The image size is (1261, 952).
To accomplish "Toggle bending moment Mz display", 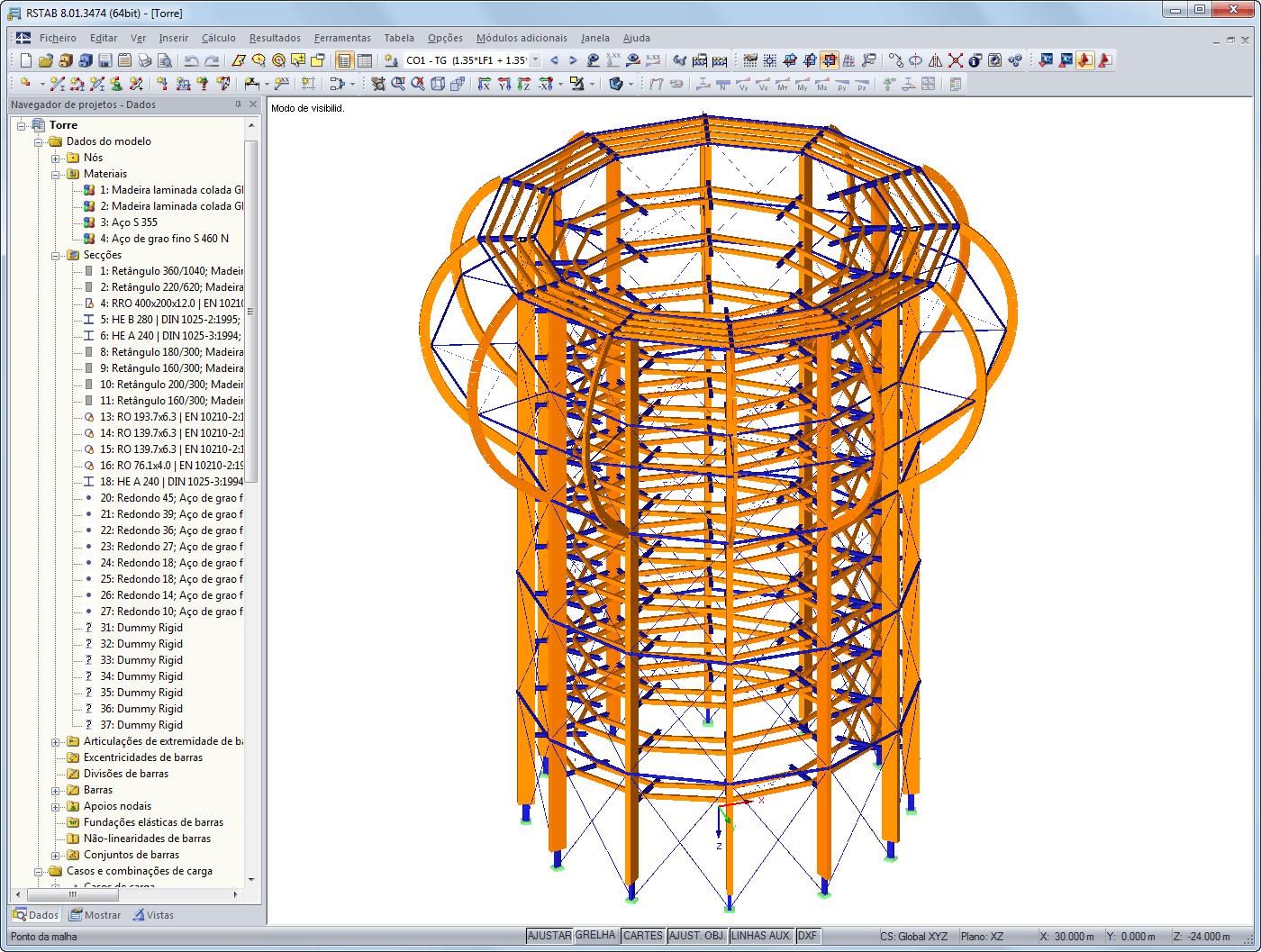I will (x=822, y=84).
